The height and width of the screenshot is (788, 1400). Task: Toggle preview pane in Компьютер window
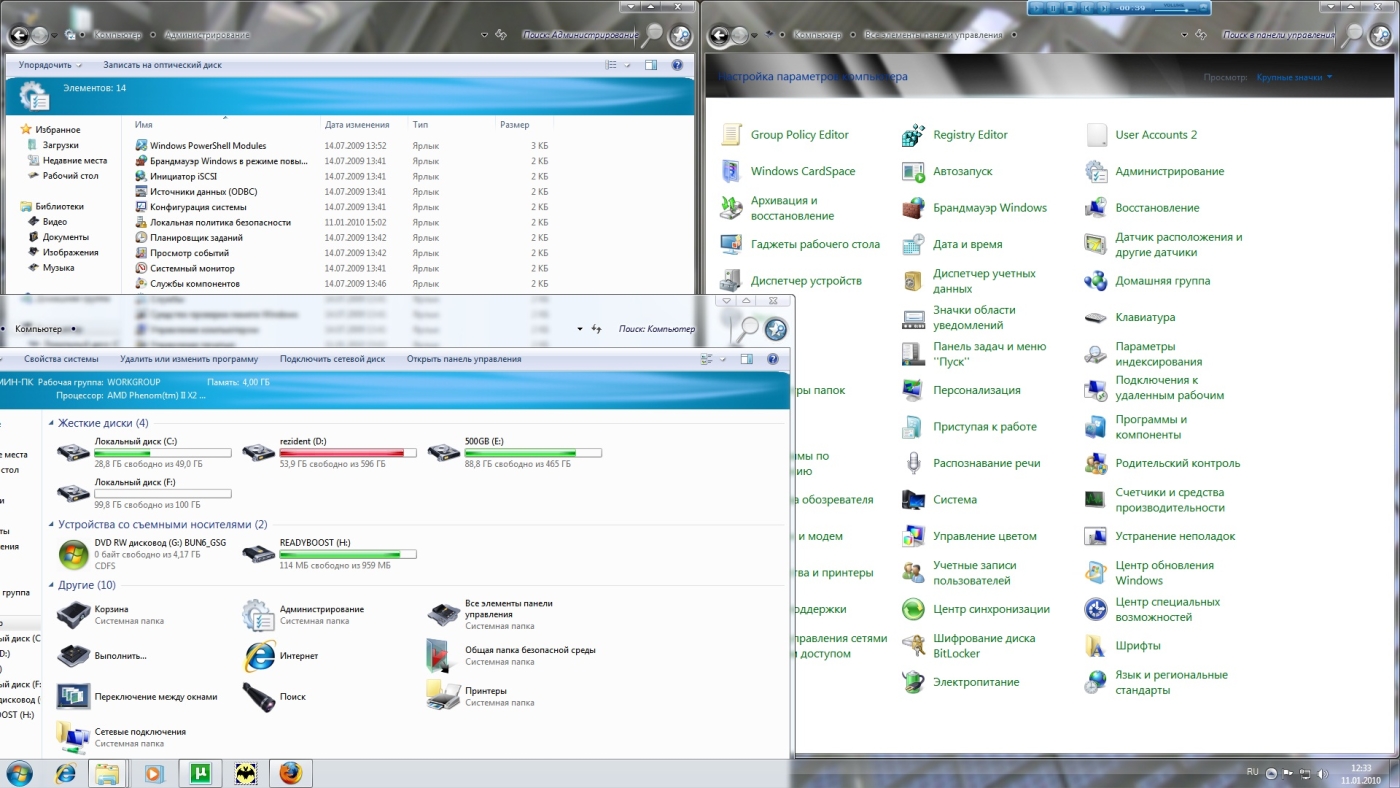(x=746, y=359)
